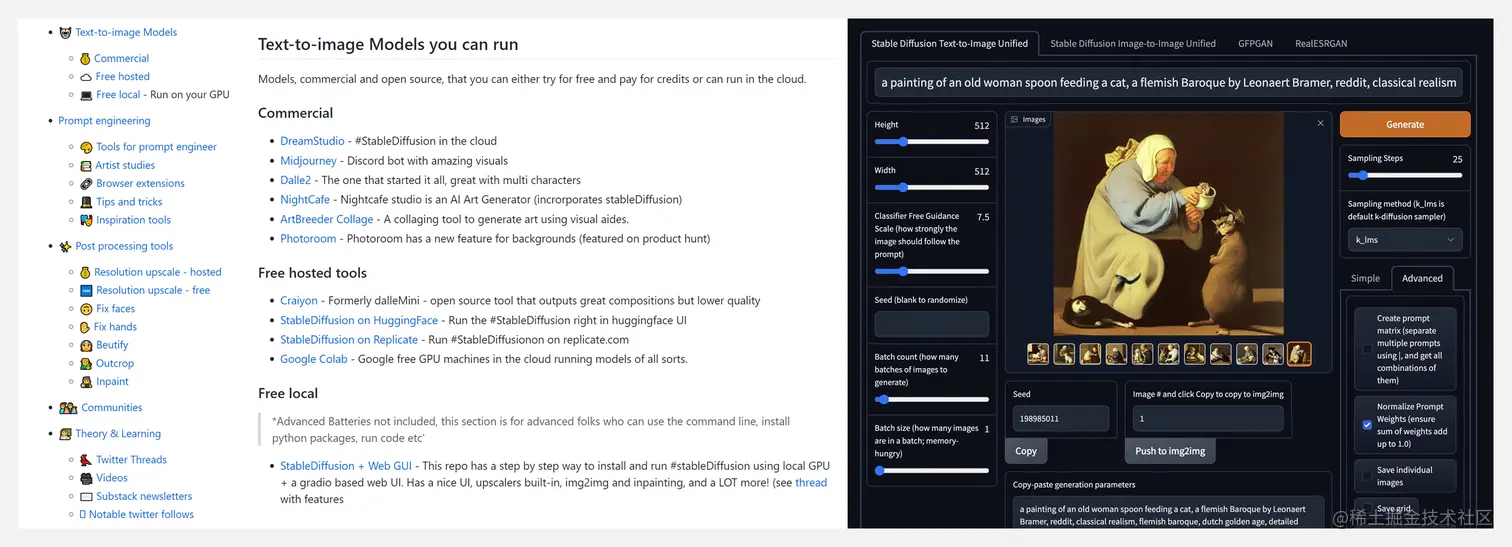Open the RealESRGAN tab
This screenshot has width=1512, height=547.
coord(1320,43)
